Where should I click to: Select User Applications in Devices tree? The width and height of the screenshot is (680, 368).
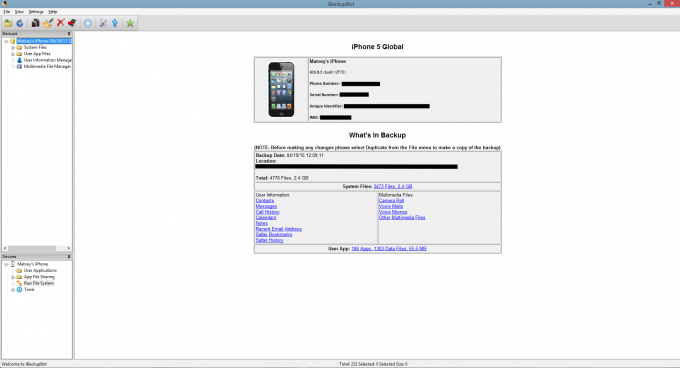pos(40,270)
